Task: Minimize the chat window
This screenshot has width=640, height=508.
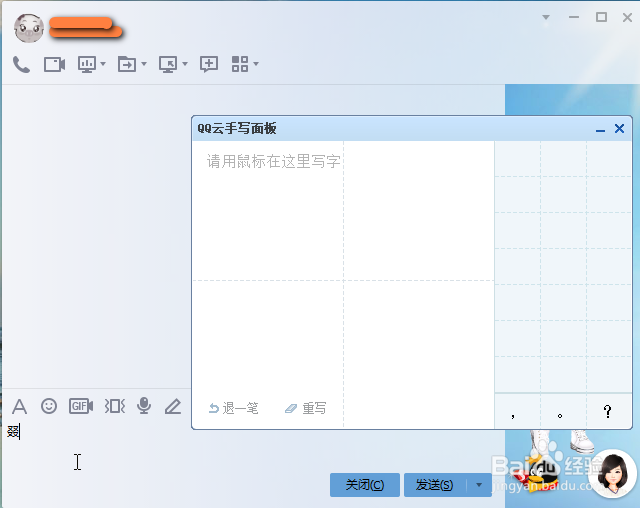Action: [574, 17]
